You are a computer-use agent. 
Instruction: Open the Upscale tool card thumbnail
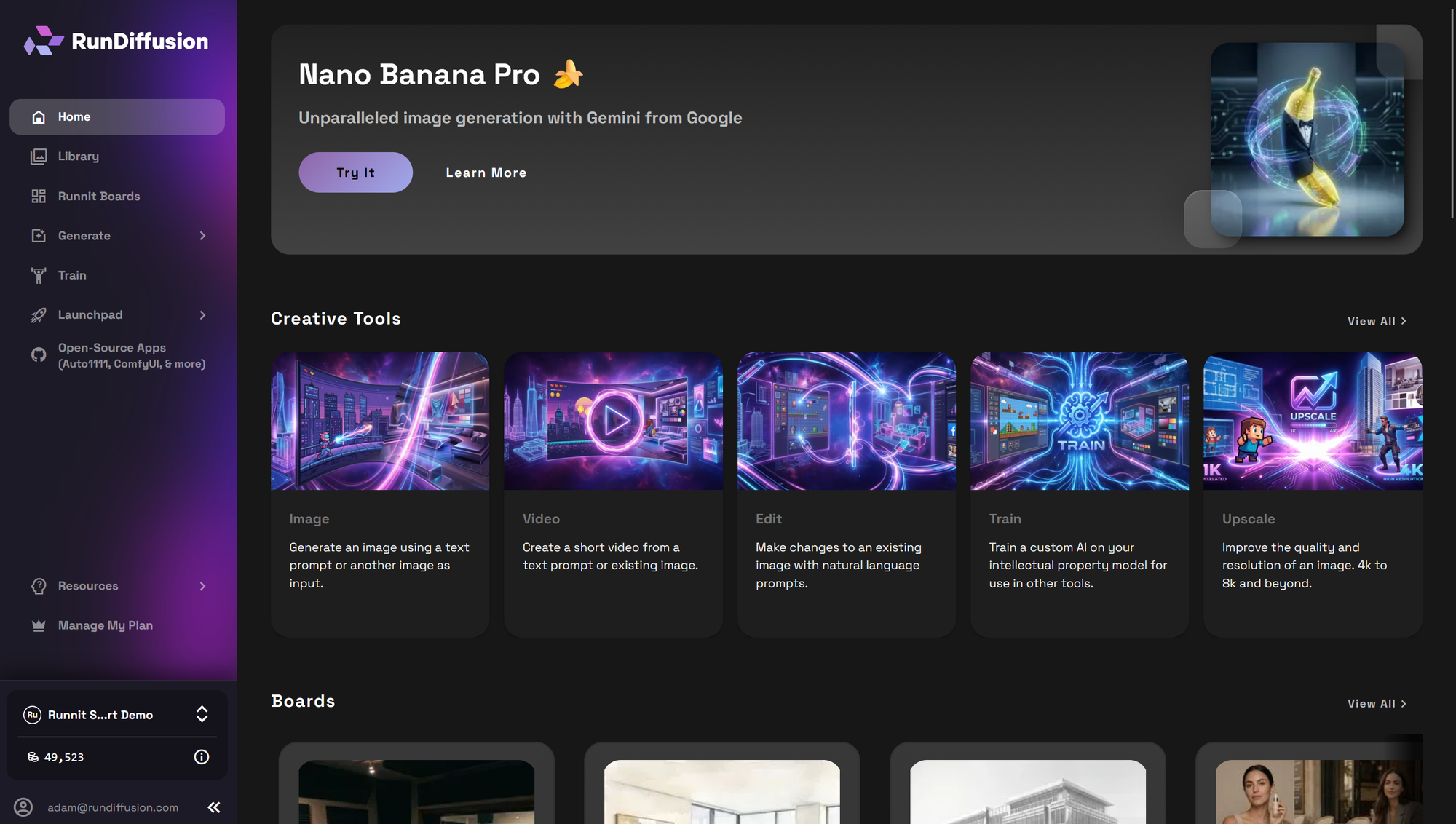point(1312,421)
